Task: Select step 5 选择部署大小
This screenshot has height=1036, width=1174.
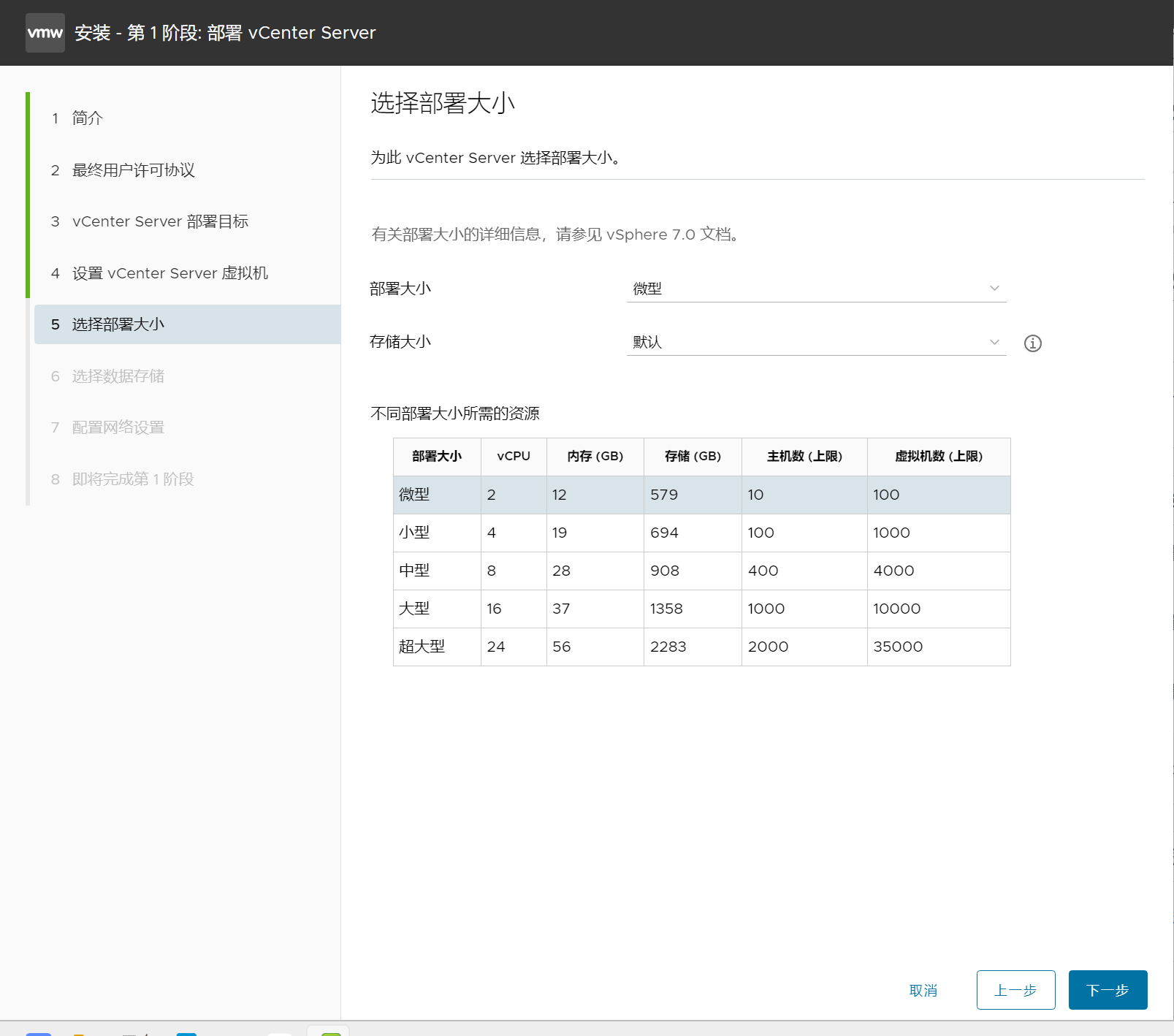Action: [x=187, y=324]
